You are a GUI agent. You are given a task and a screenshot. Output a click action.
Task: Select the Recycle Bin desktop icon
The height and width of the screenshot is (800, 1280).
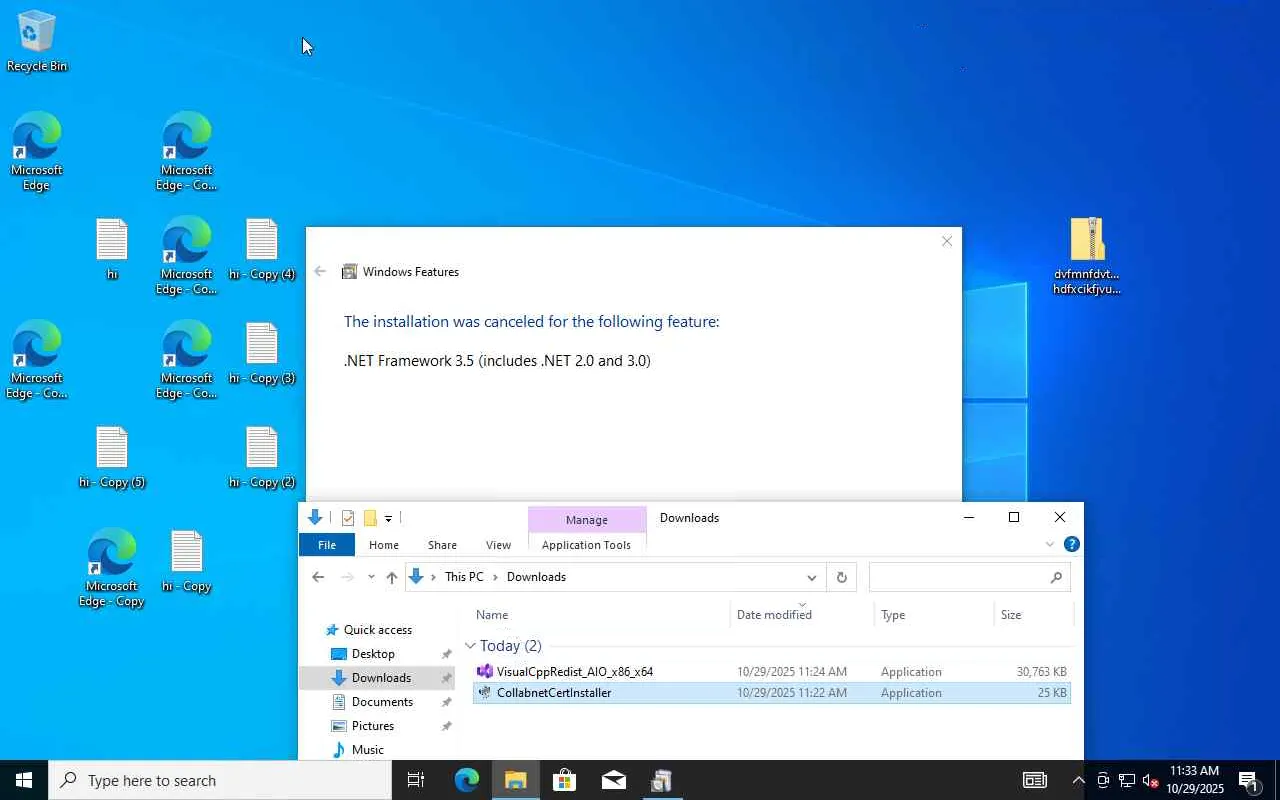pyautogui.click(x=37, y=41)
